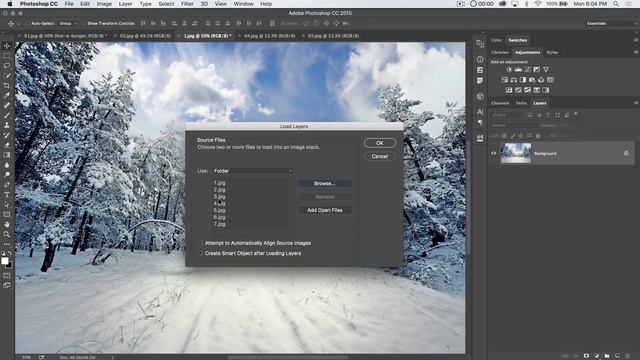Open macOS Spotlight search icon
This screenshot has height=360, width=640.
[x=616, y=4]
